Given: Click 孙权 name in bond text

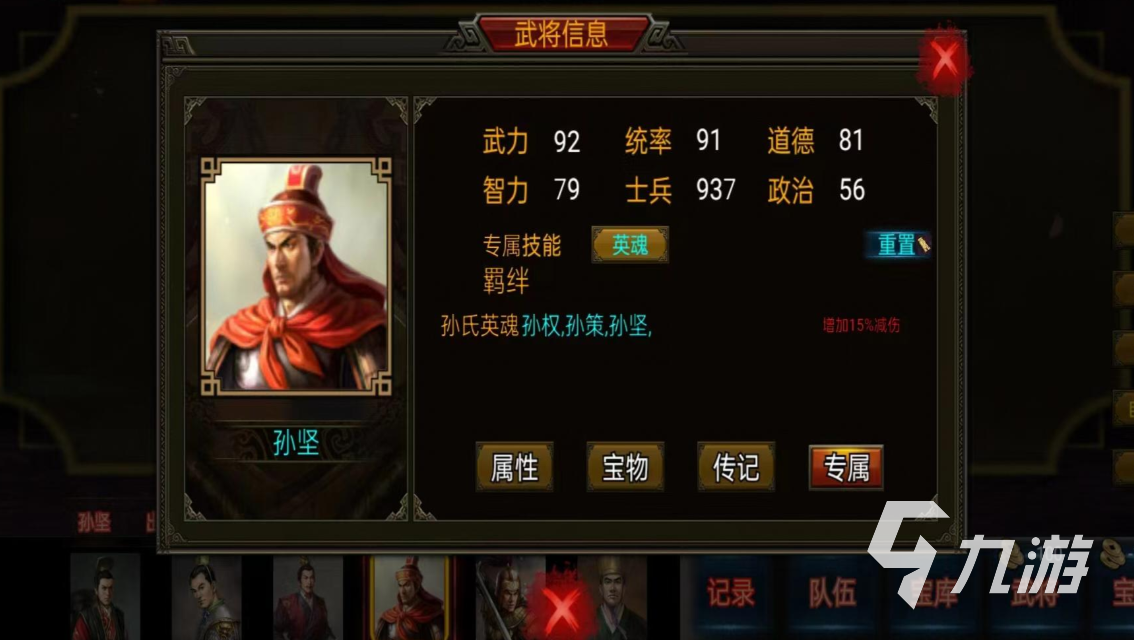Looking at the screenshot, I should coord(541,326).
